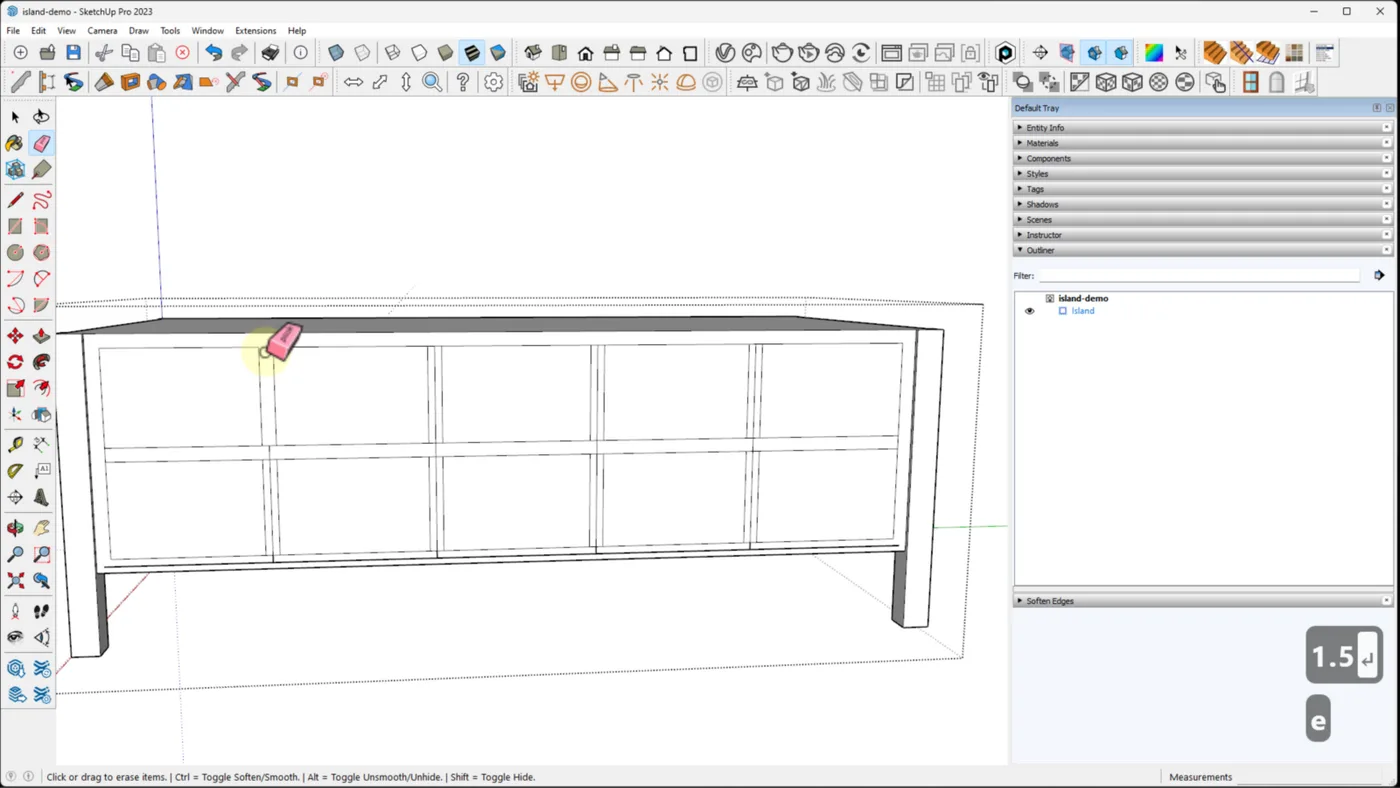The image size is (1400, 788).
Task: Expand the Entity Info panel
Action: (1045, 128)
